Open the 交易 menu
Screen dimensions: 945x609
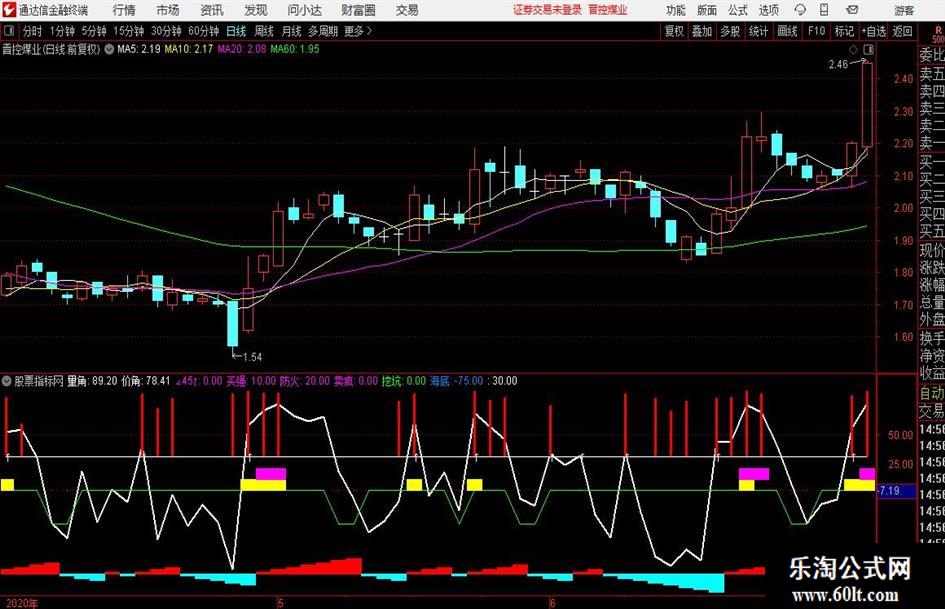[407, 10]
